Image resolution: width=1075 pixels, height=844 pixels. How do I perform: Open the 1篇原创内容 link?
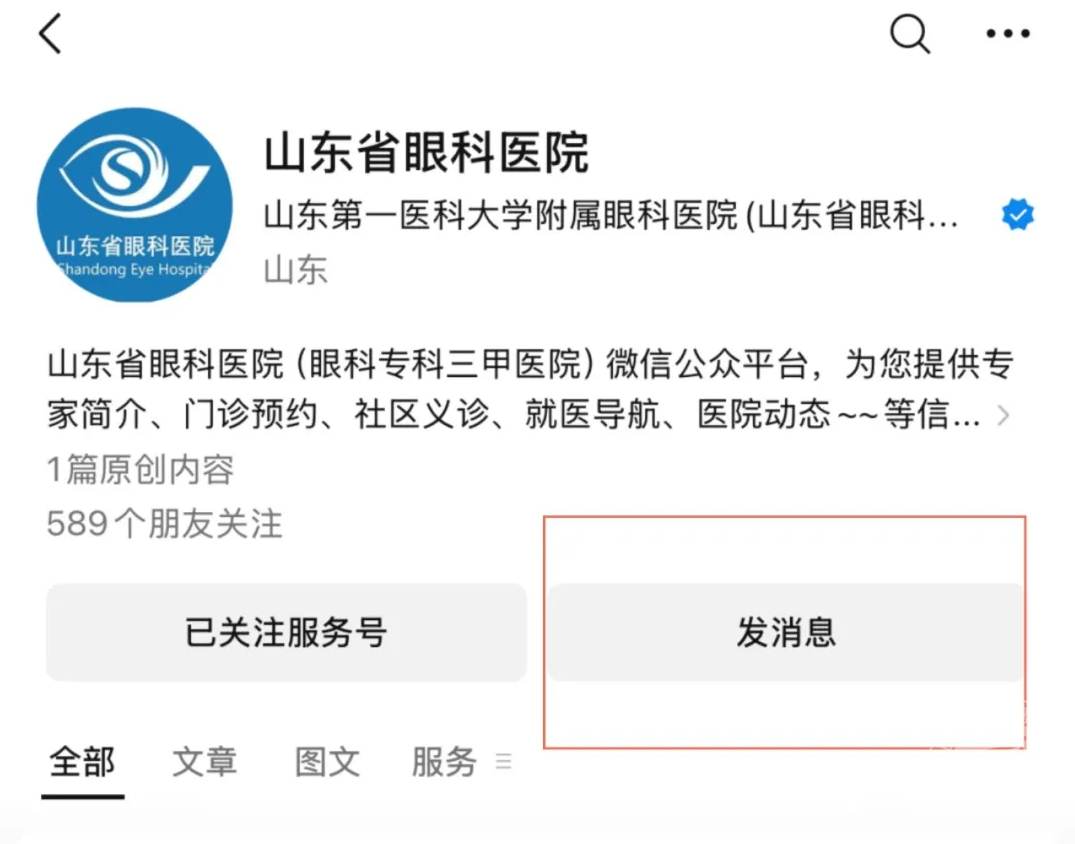pyautogui.click(x=140, y=470)
